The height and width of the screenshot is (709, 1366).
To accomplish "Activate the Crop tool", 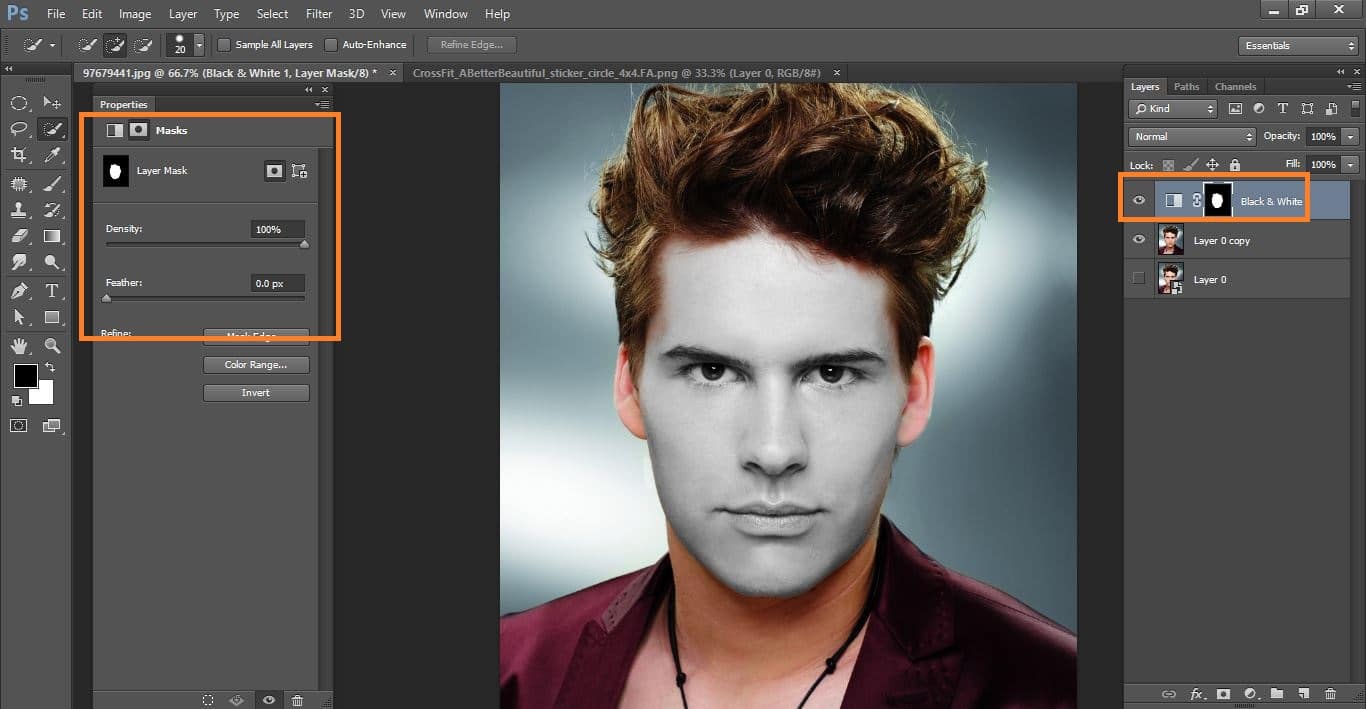I will tap(19, 155).
